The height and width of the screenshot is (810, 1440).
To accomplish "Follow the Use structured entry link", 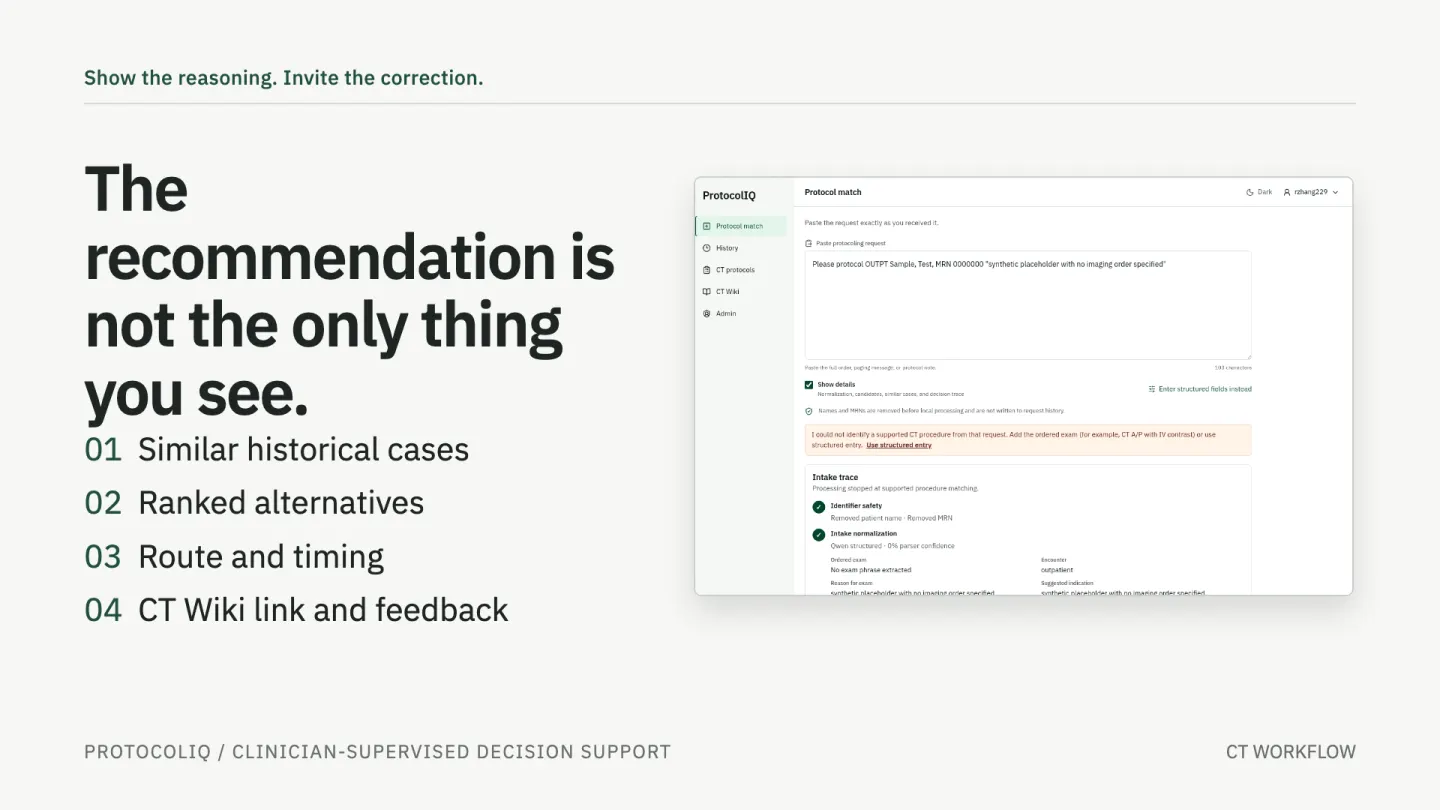I will click(x=899, y=445).
